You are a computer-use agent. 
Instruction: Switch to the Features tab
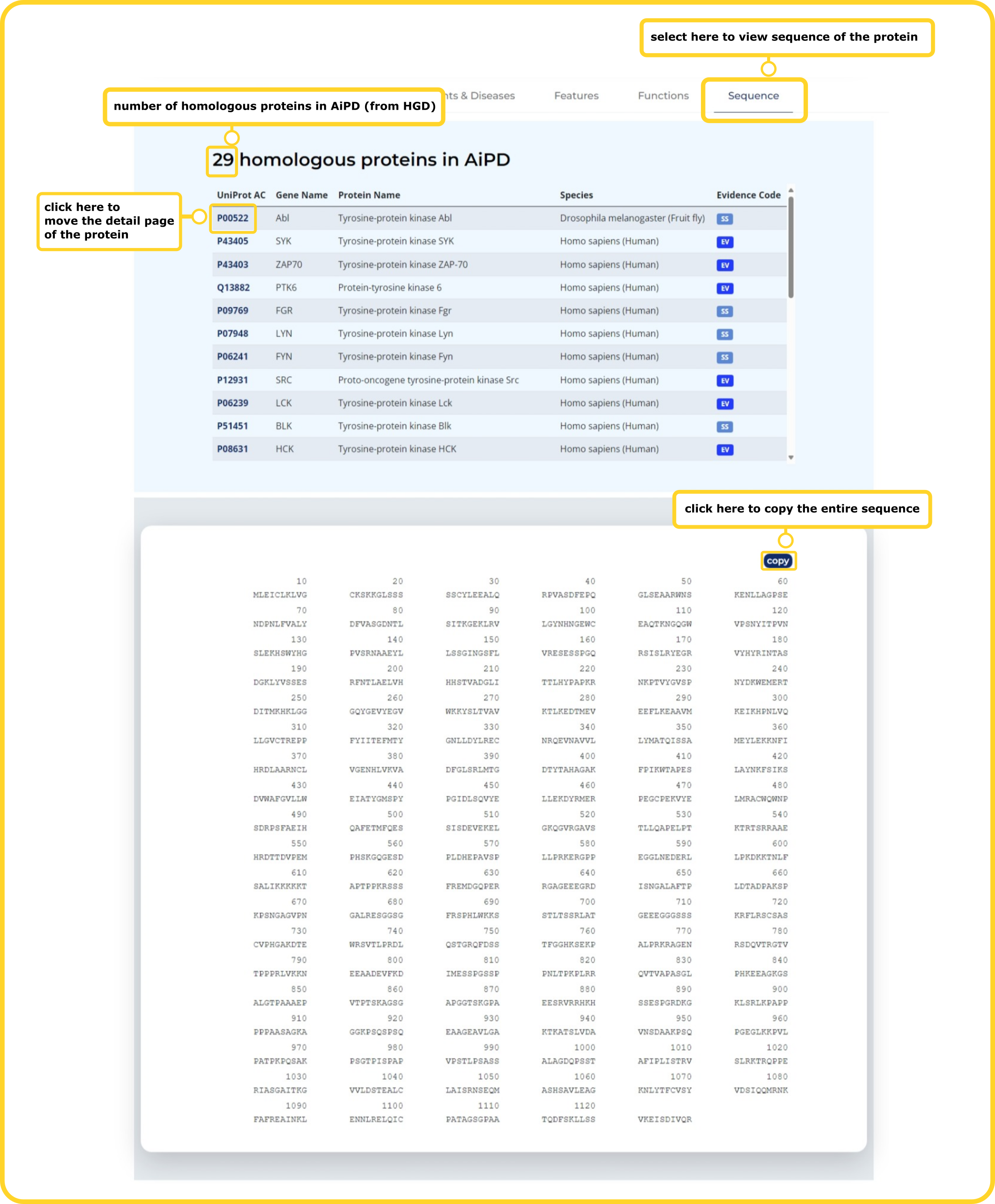tap(576, 96)
